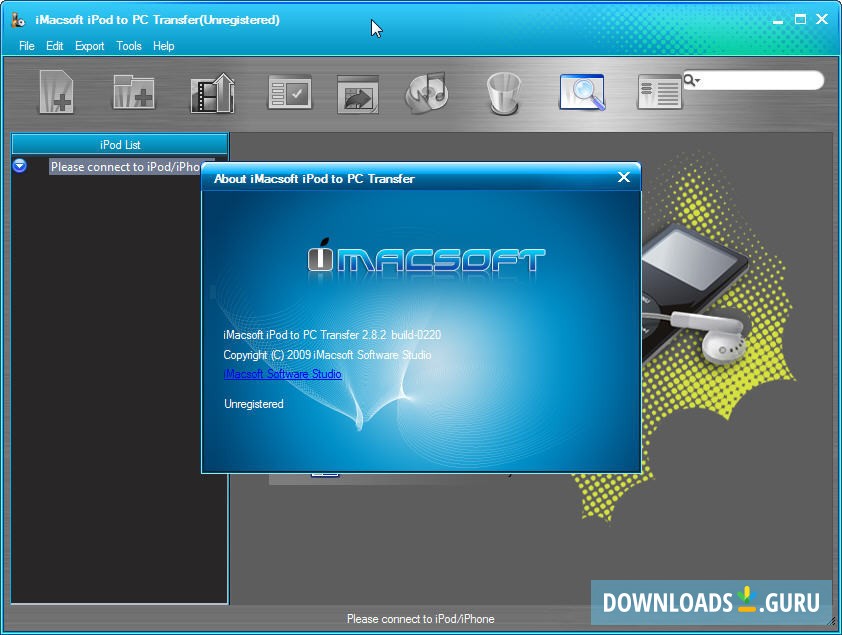Click the iMacsoft logo in About dialog
Viewport: 842px width, 635px height.
(x=426, y=260)
